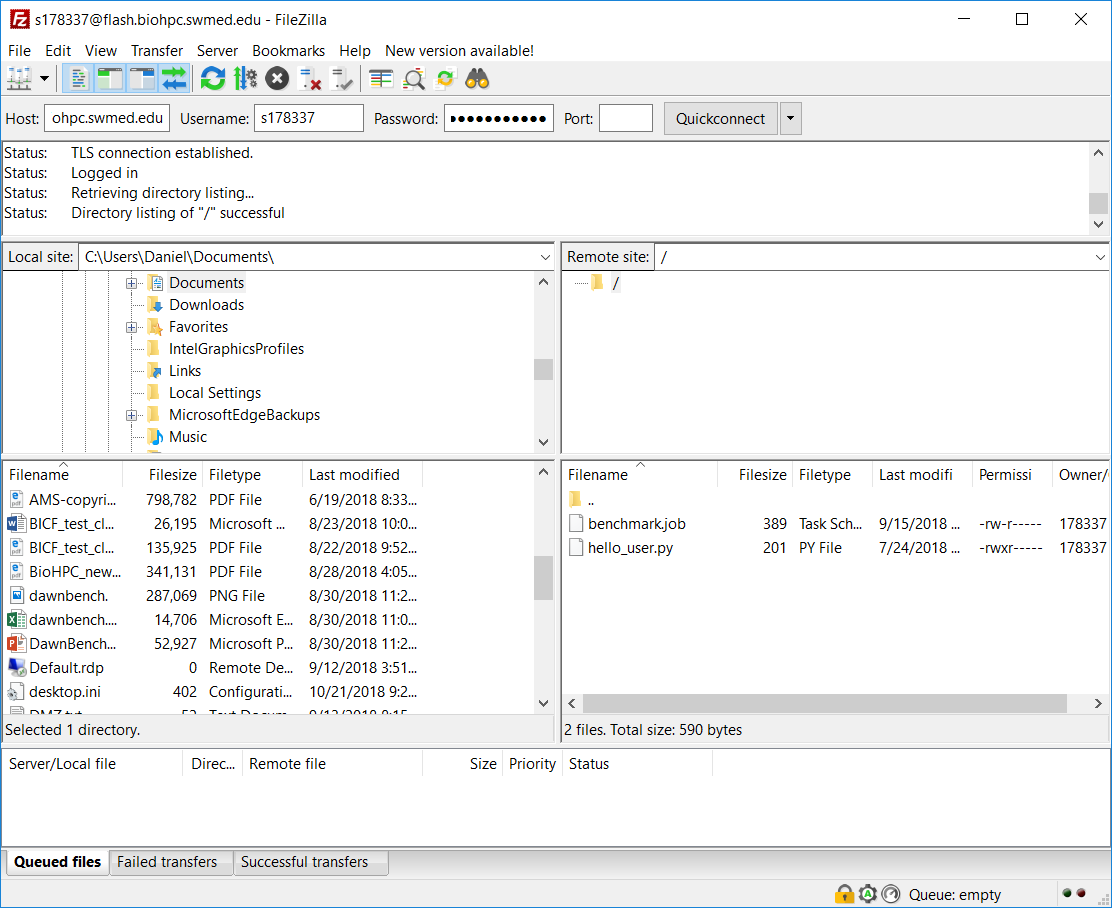Open the File menu
The image size is (1112, 908).
19,50
